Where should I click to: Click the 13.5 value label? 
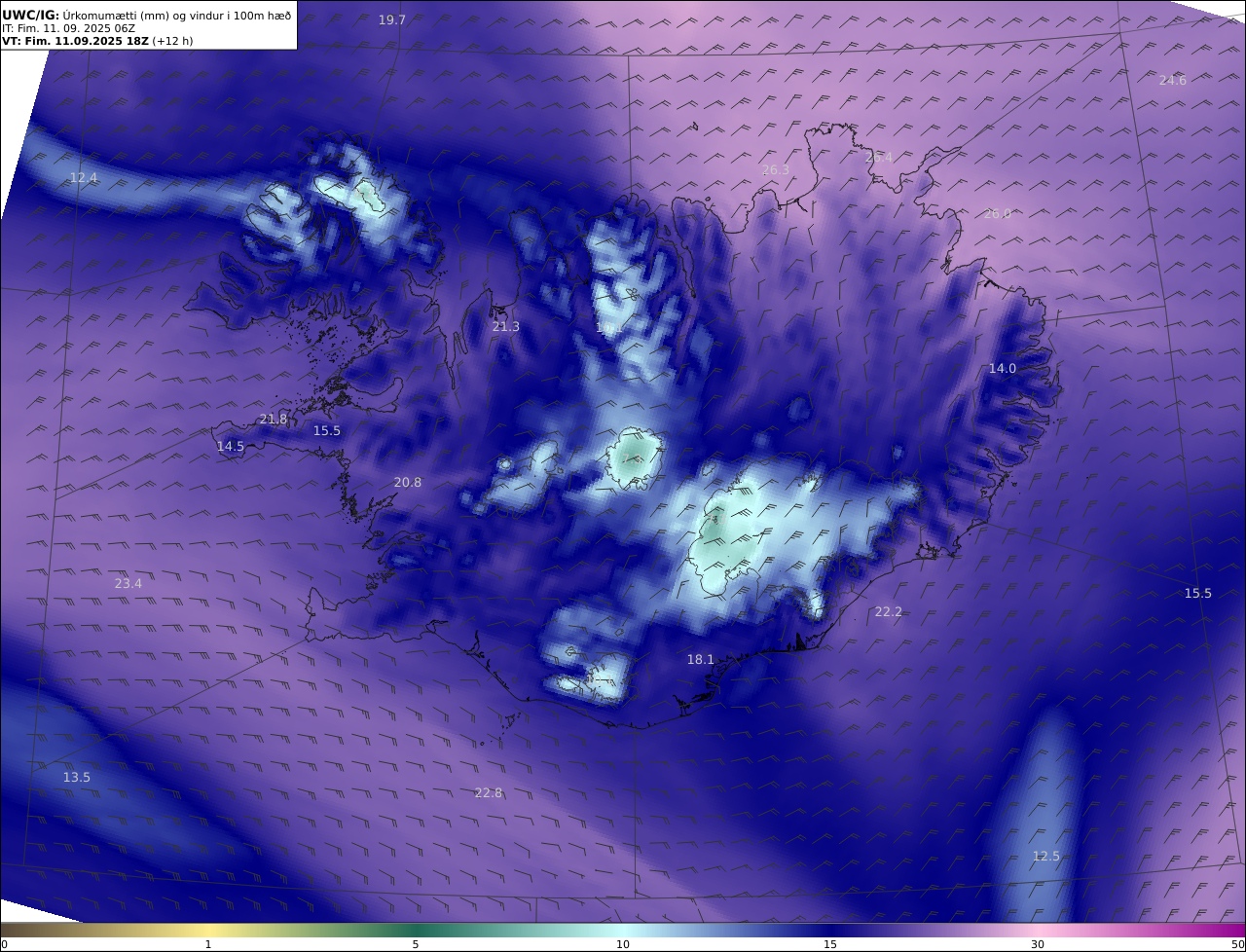[77, 778]
